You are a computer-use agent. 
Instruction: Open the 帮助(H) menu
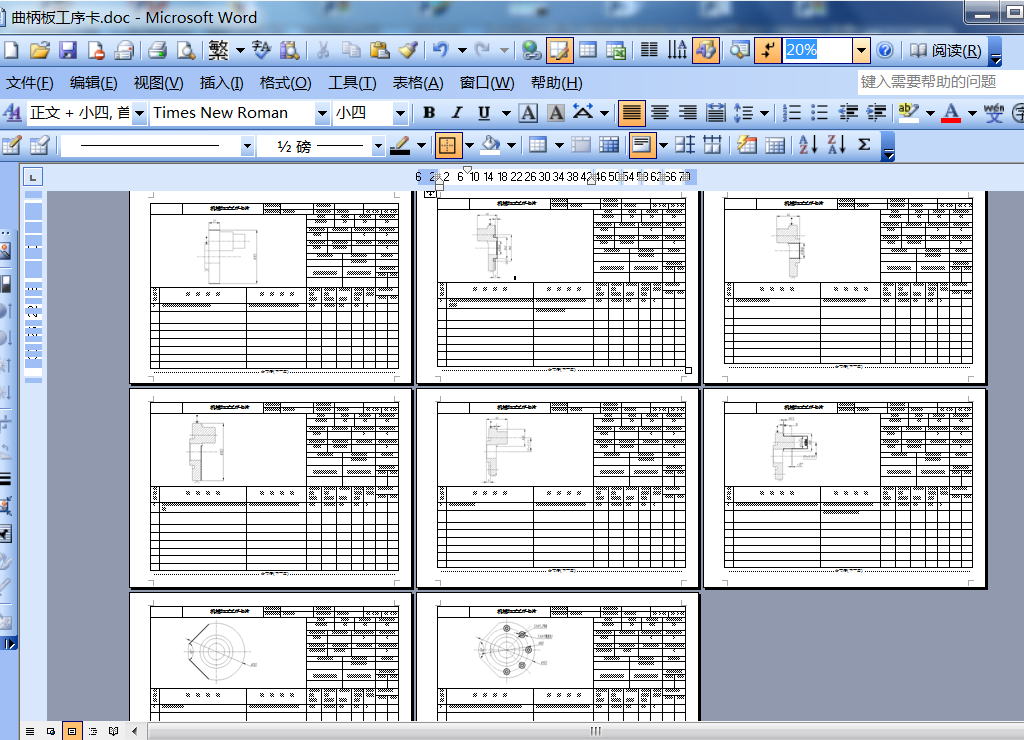556,83
